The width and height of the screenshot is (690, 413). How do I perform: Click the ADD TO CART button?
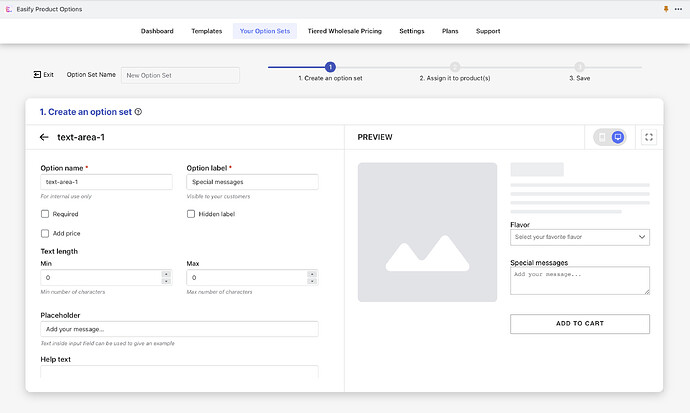click(x=580, y=324)
